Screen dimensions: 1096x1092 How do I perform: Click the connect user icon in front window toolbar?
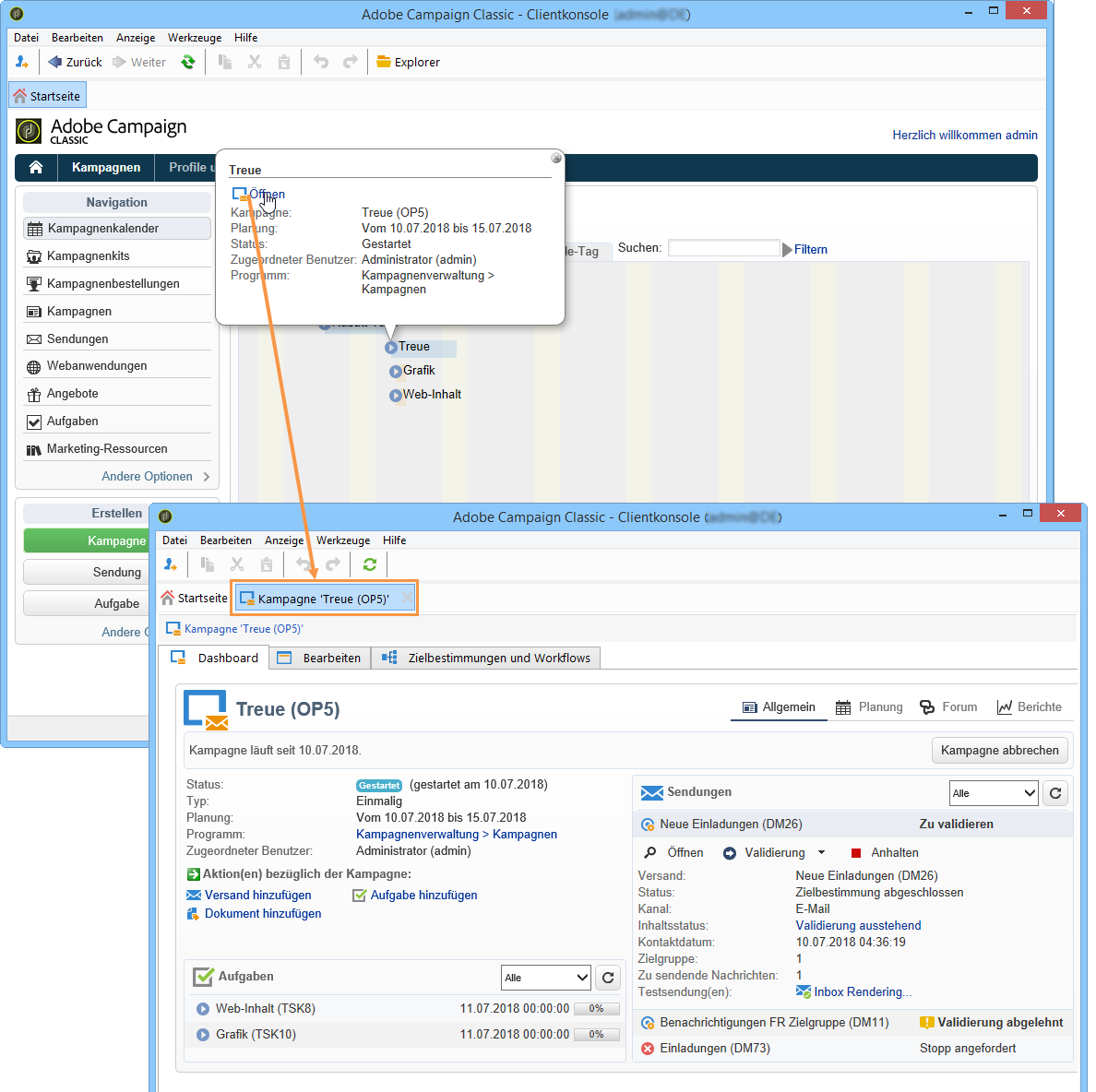point(171,564)
